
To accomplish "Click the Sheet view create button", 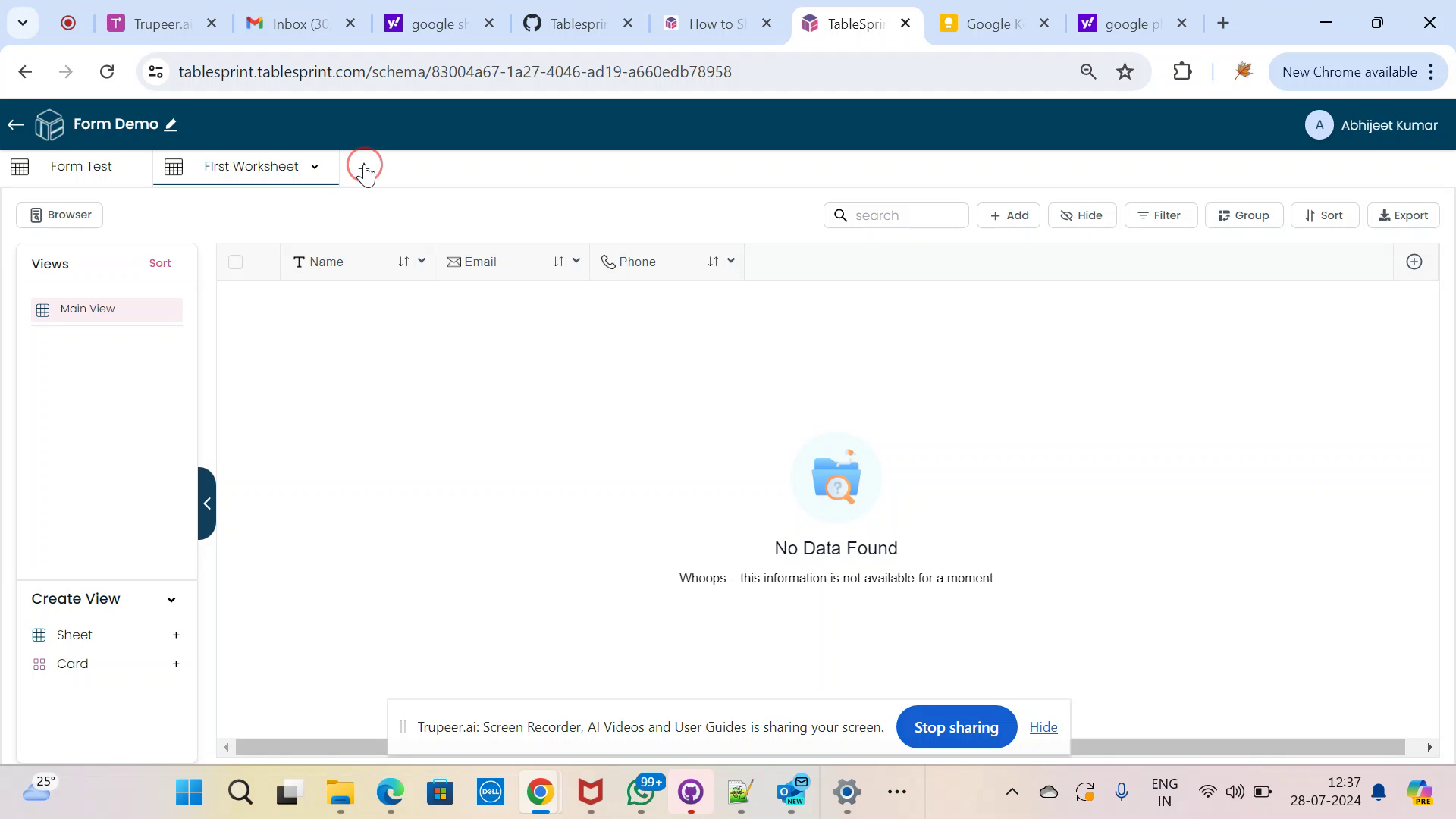I will pos(175,635).
